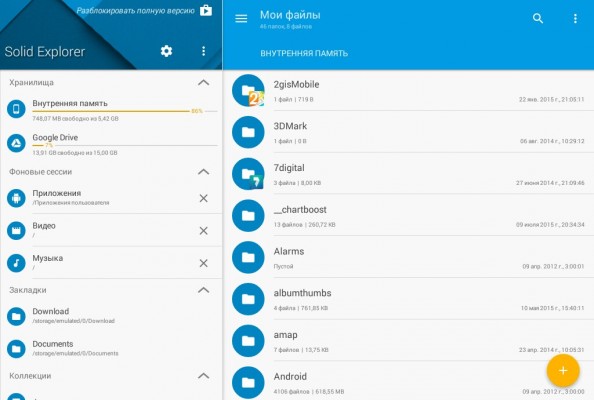The height and width of the screenshot is (400, 594).
Task: Close the Музыка background session
Action: [x=203, y=263]
